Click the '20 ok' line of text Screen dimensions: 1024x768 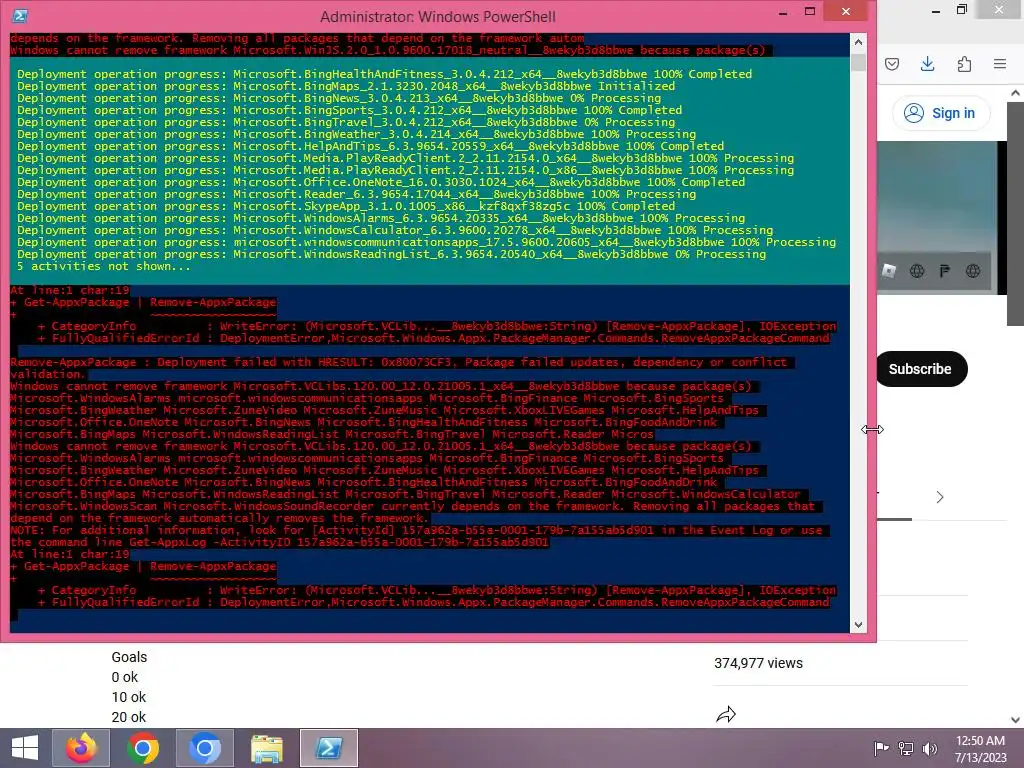(129, 717)
